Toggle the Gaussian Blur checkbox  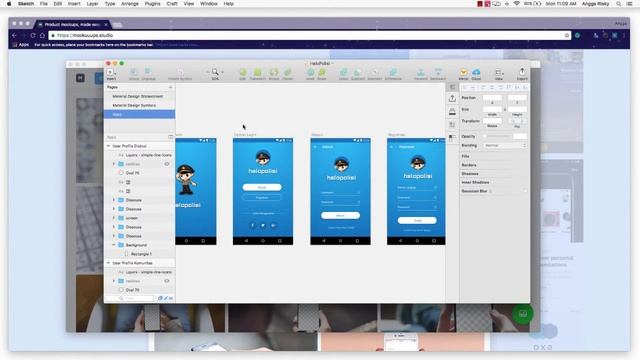click(x=525, y=191)
